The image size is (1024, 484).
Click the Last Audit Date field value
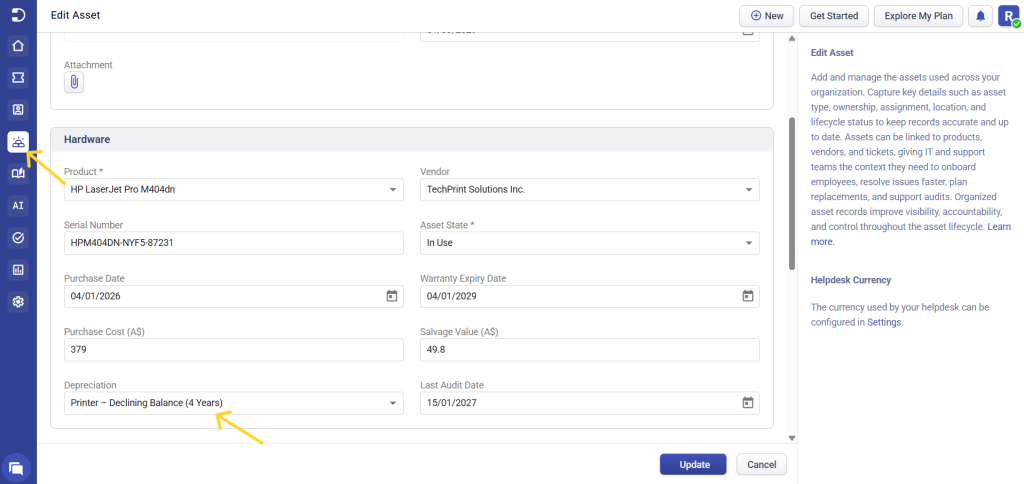[452, 402]
